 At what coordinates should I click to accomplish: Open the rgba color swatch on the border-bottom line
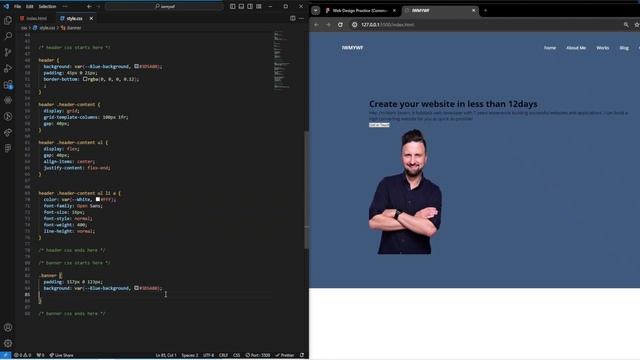85,79
